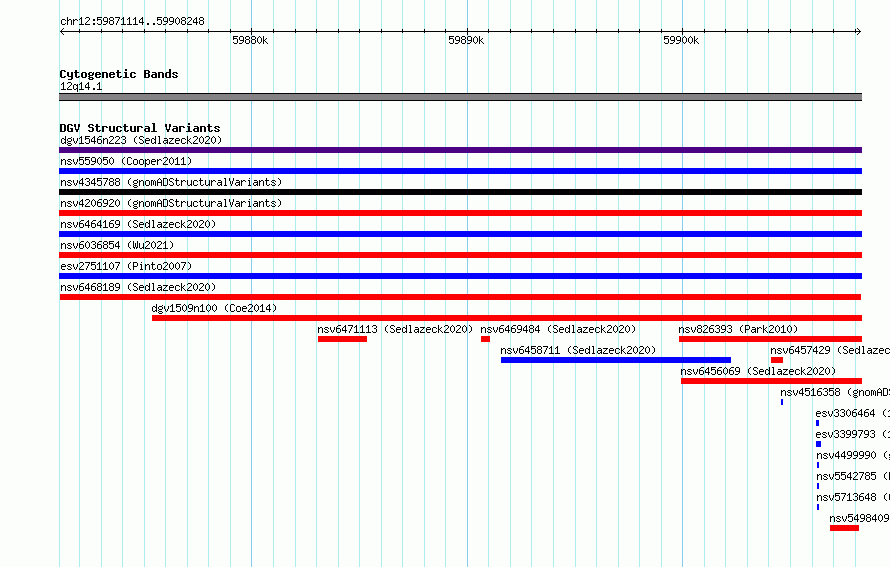Click the red dgv1509n100 variant bar
This screenshot has height=567, width=890.
[507, 318]
